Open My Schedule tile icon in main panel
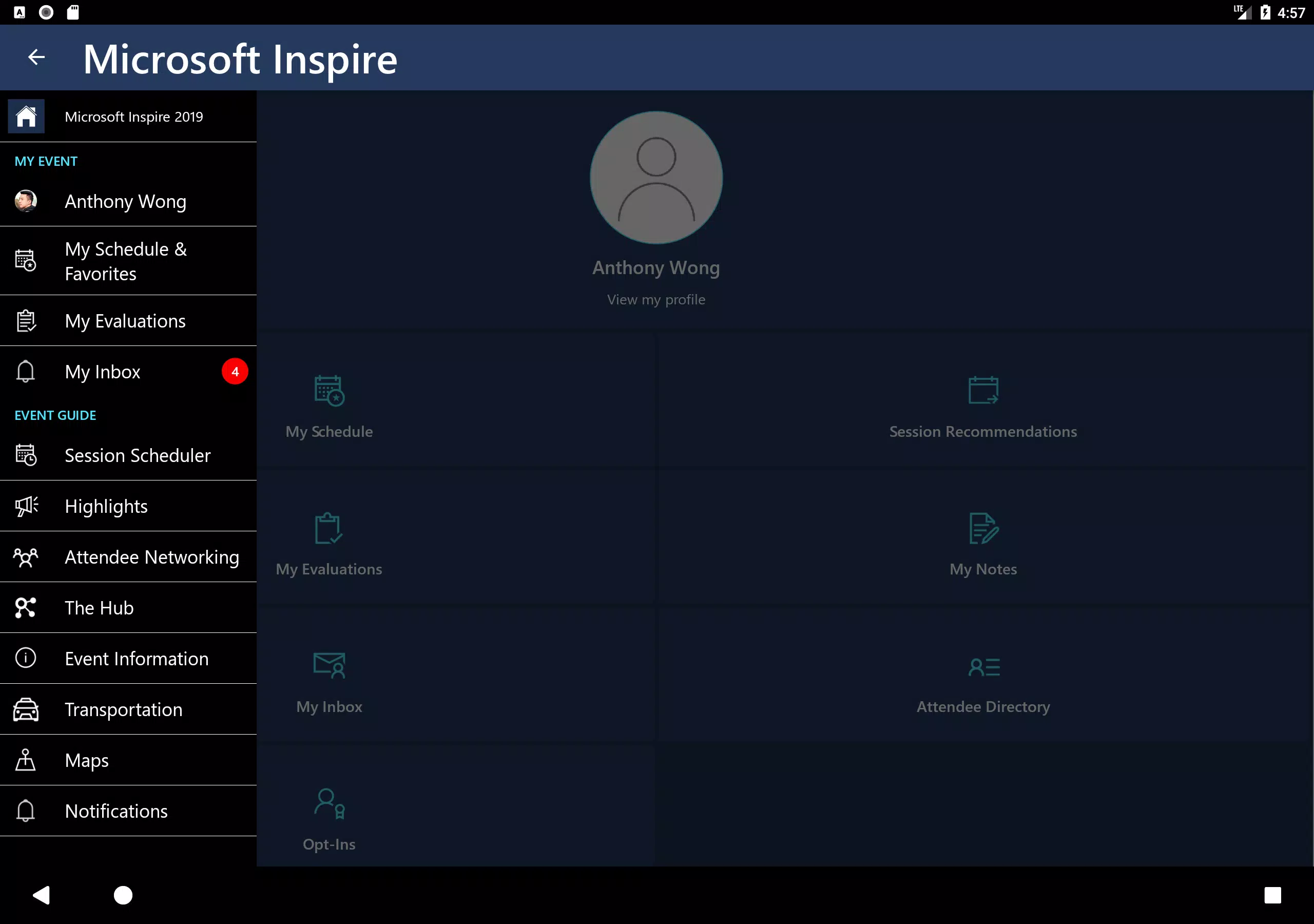This screenshot has height=924, width=1314. click(x=329, y=391)
